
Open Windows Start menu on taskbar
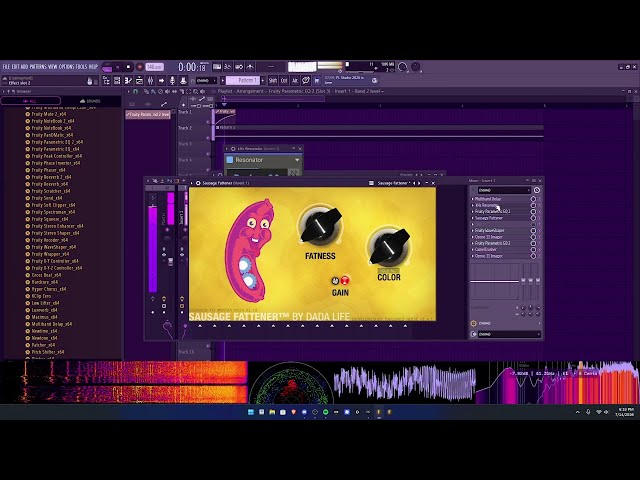click(251, 412)
